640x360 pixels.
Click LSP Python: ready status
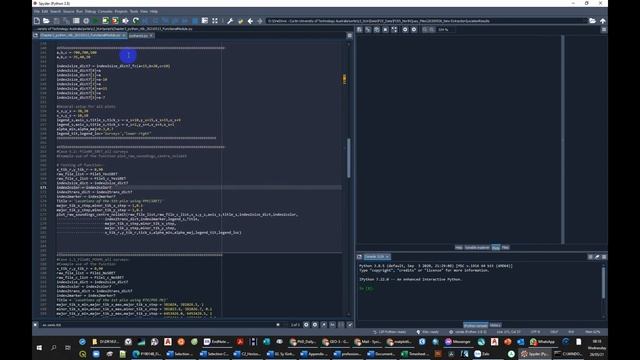tap(390, 332)
